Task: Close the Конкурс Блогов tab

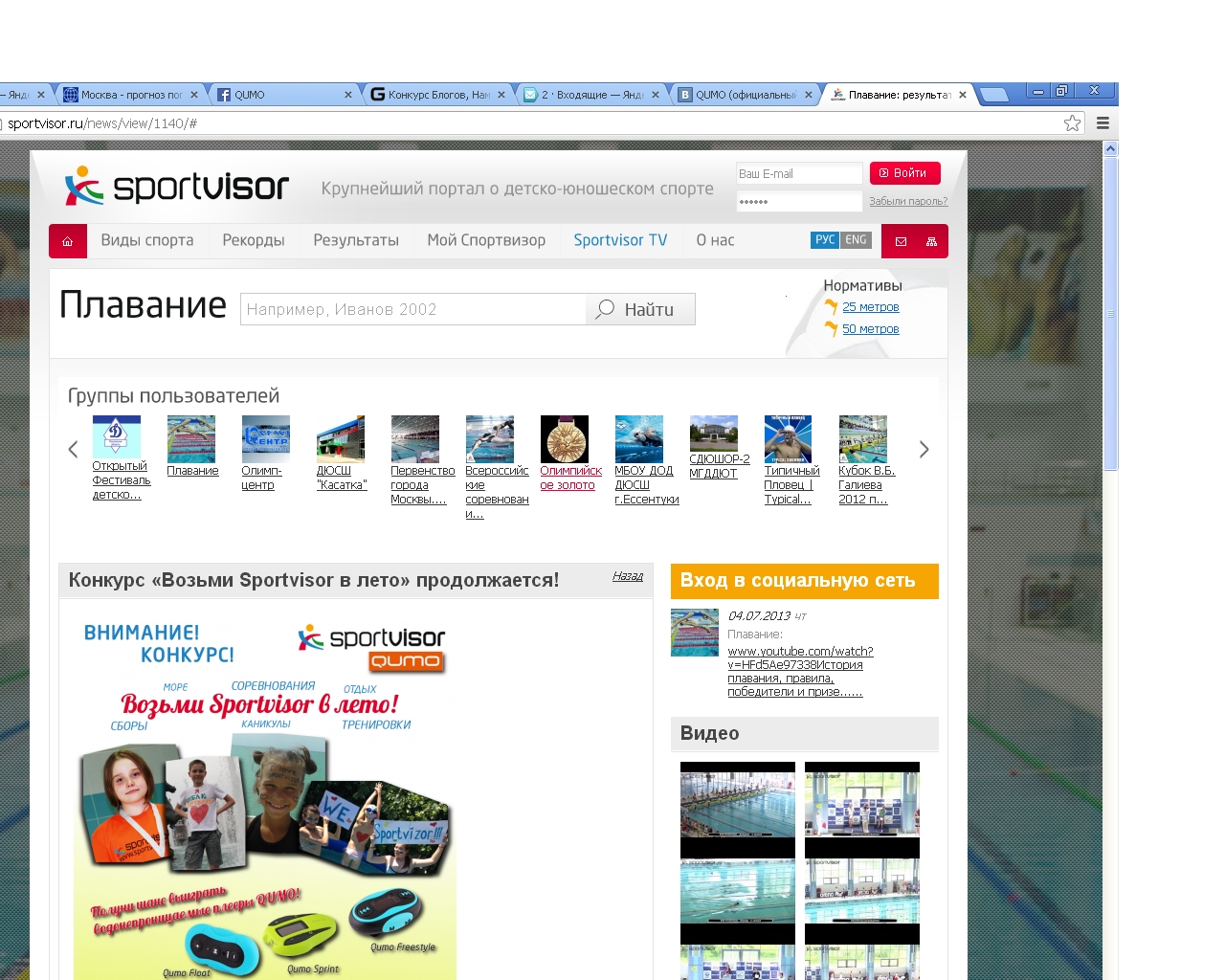Action: (x=501, y=95)
